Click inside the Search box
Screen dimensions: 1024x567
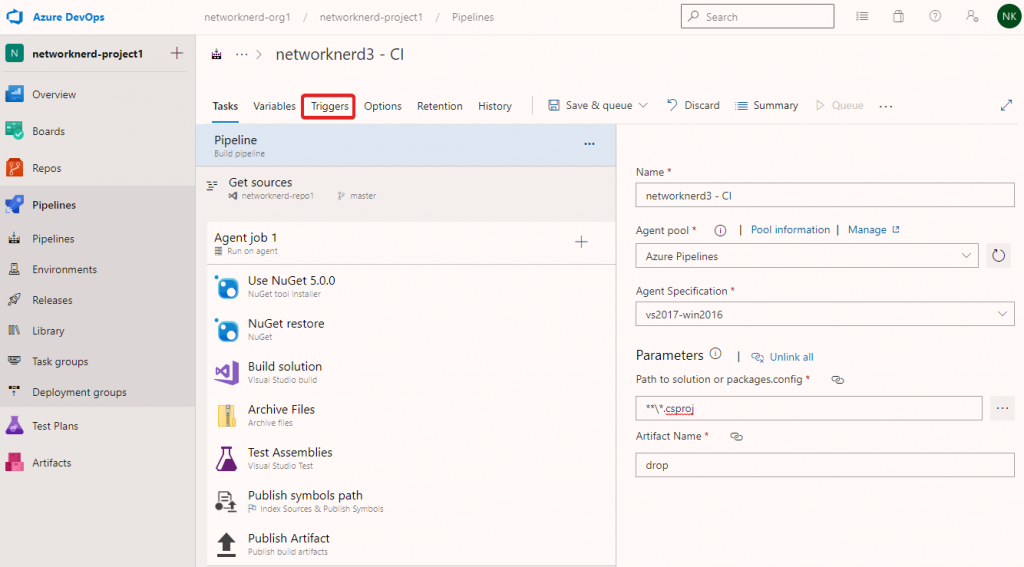[758, 16]
